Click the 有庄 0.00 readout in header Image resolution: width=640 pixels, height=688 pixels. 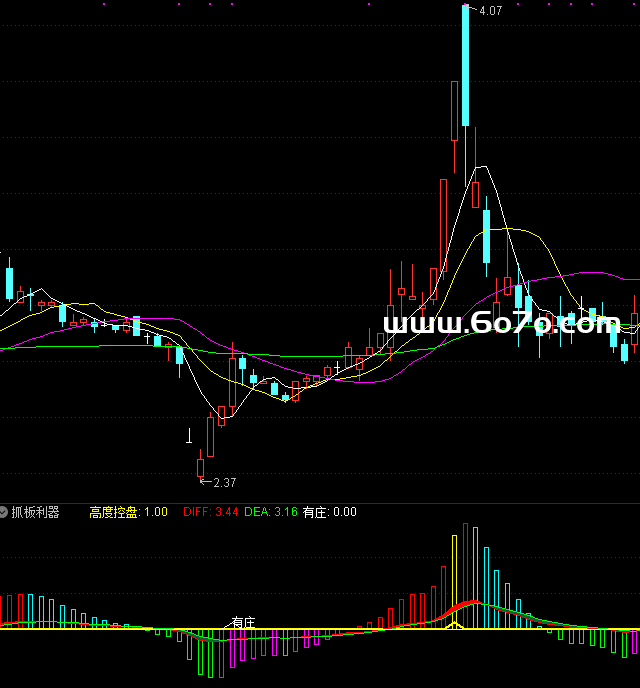point(330,512)
